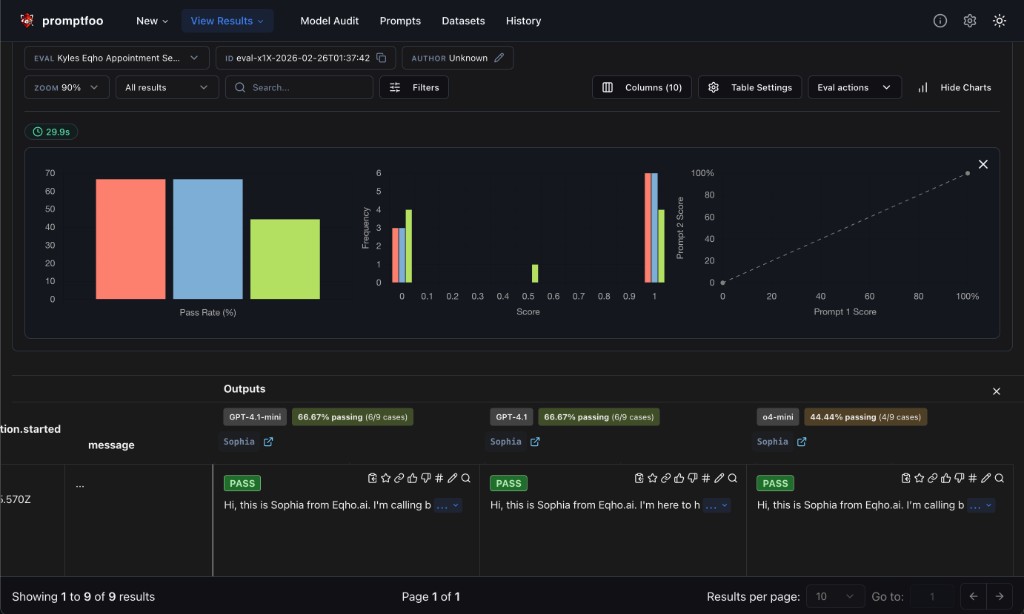Open Sophia prompt link for GPT-4.1
The height and width of the screenshot is (614, 1024).
(535, 442)
